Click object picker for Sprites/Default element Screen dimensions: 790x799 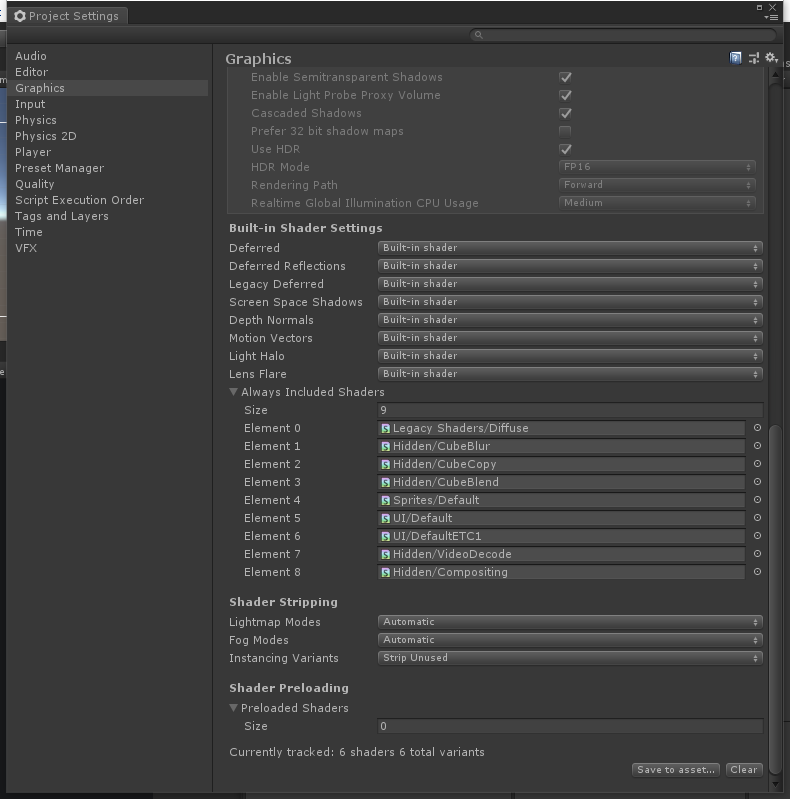(x=757, y=500)
